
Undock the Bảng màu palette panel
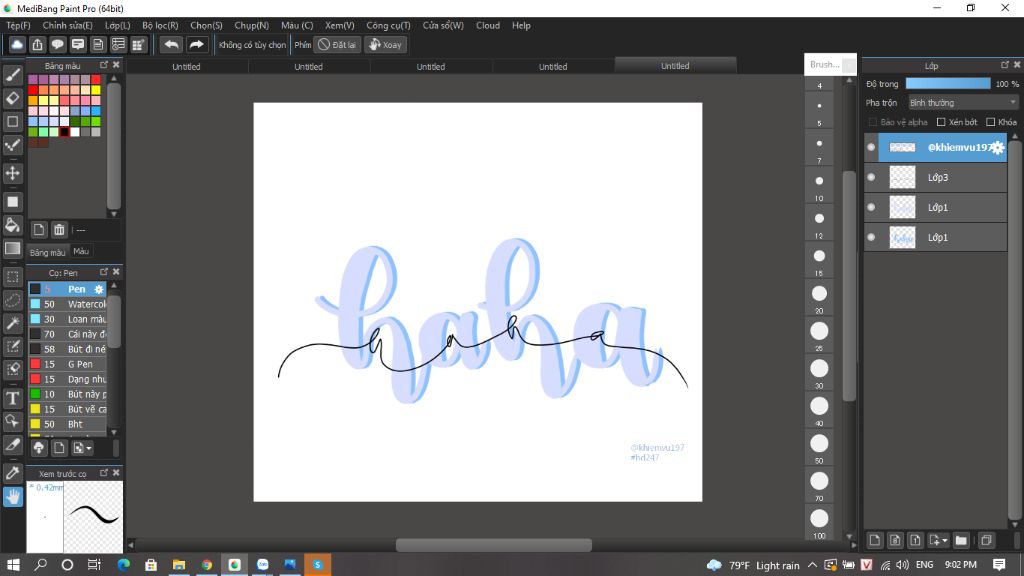[104, 65]
